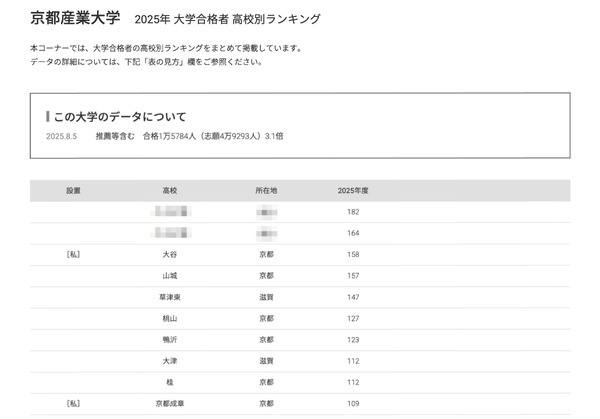Click the 182 count in the first row
Image resolution: width=600 pixels, height=419 pixels.
pyautogui.click(x=353, y=211)
